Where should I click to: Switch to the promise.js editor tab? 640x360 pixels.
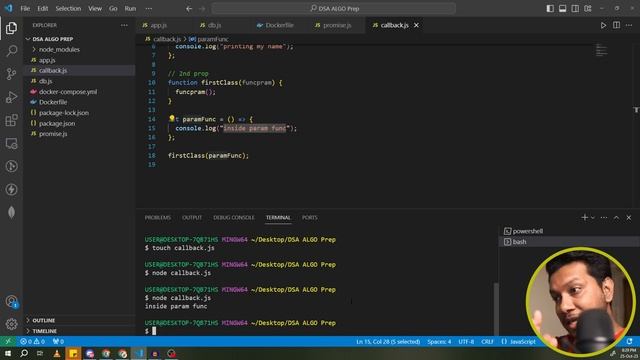tap(337, 25)
